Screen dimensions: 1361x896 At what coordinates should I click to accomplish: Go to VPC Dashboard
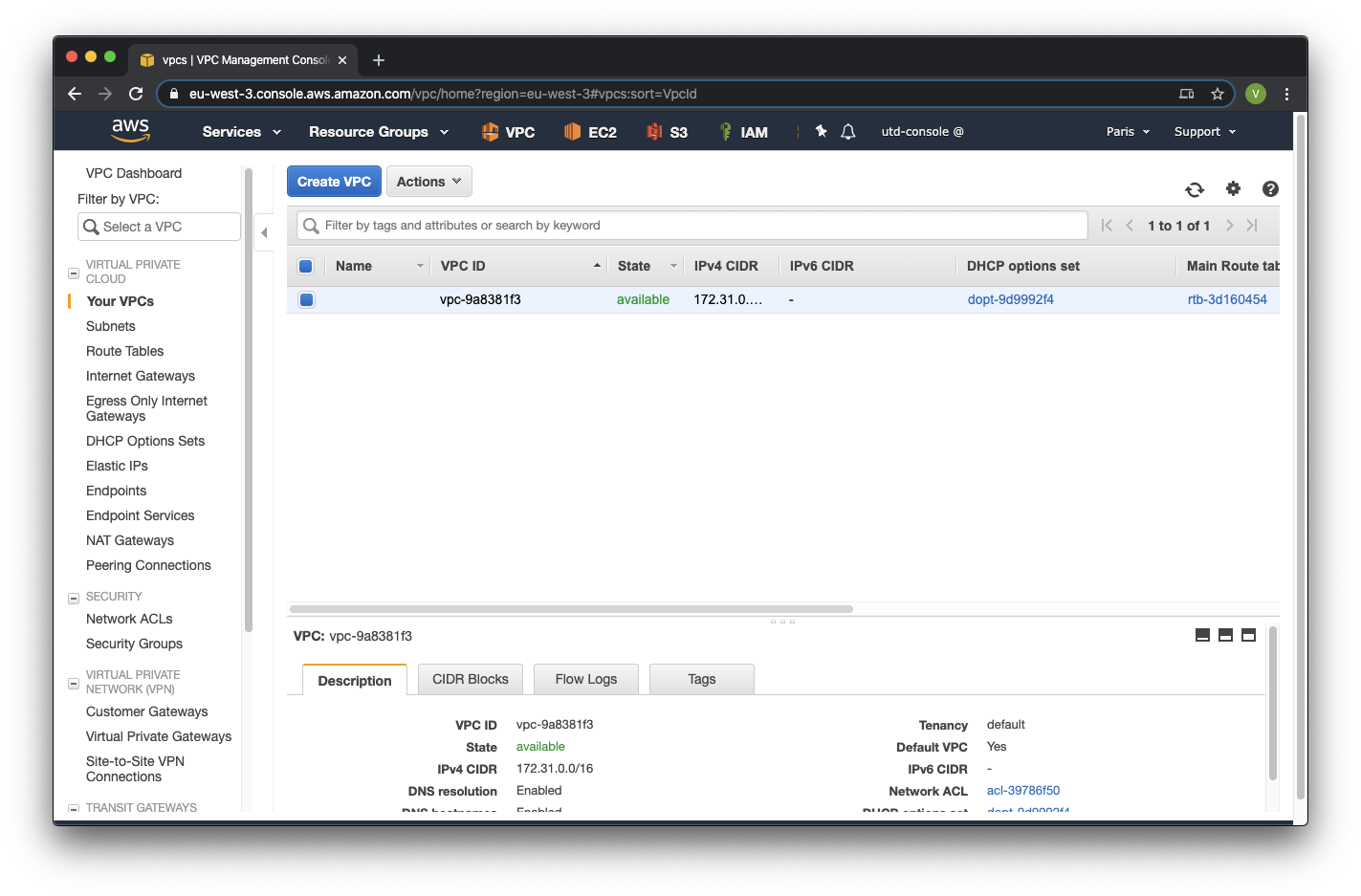tap(133, 173)
